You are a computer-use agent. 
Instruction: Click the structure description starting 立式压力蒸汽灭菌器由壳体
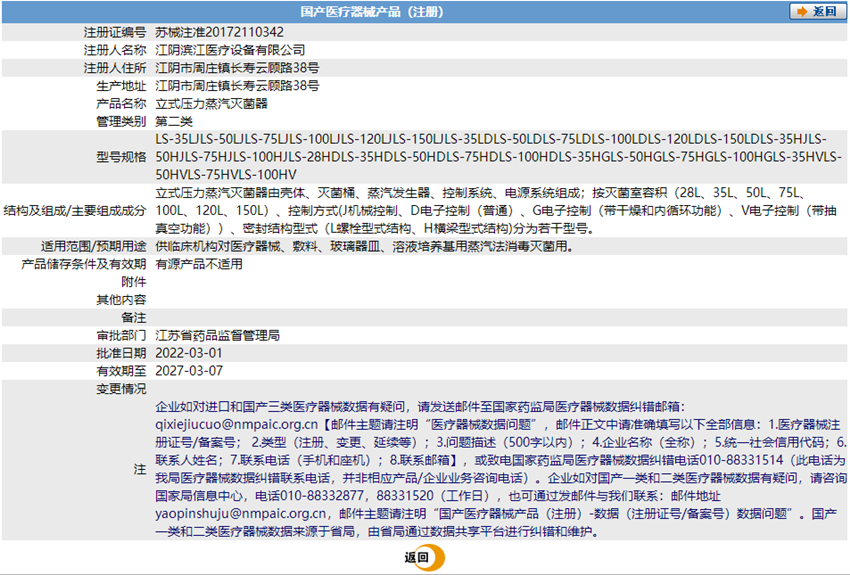tap(496, 210)
